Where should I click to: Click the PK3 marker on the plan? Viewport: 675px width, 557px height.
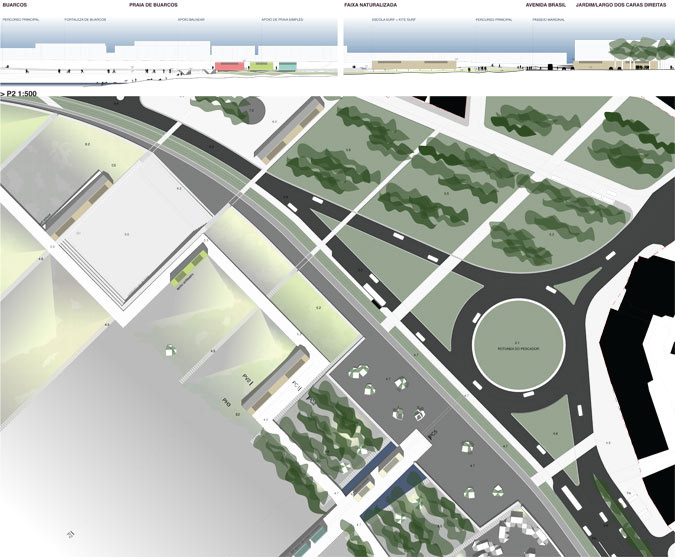coord(226,403)
